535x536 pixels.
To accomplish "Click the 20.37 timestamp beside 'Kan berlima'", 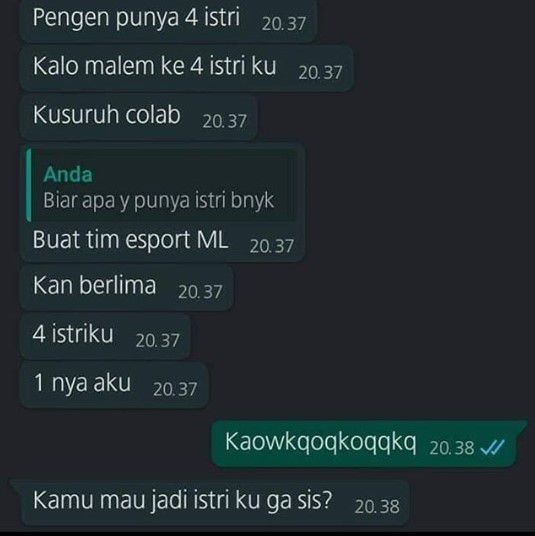I will pos(200,292).
